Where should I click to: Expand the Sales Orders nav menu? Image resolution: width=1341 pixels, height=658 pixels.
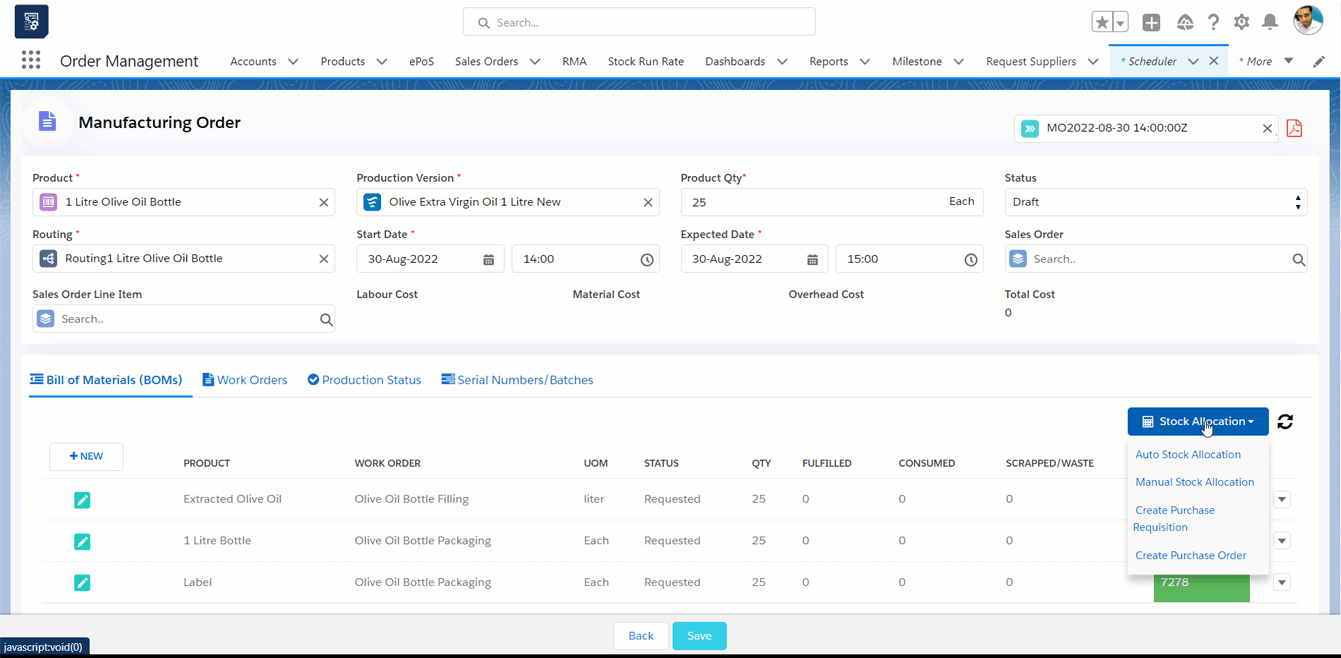[x=535, y=62]
